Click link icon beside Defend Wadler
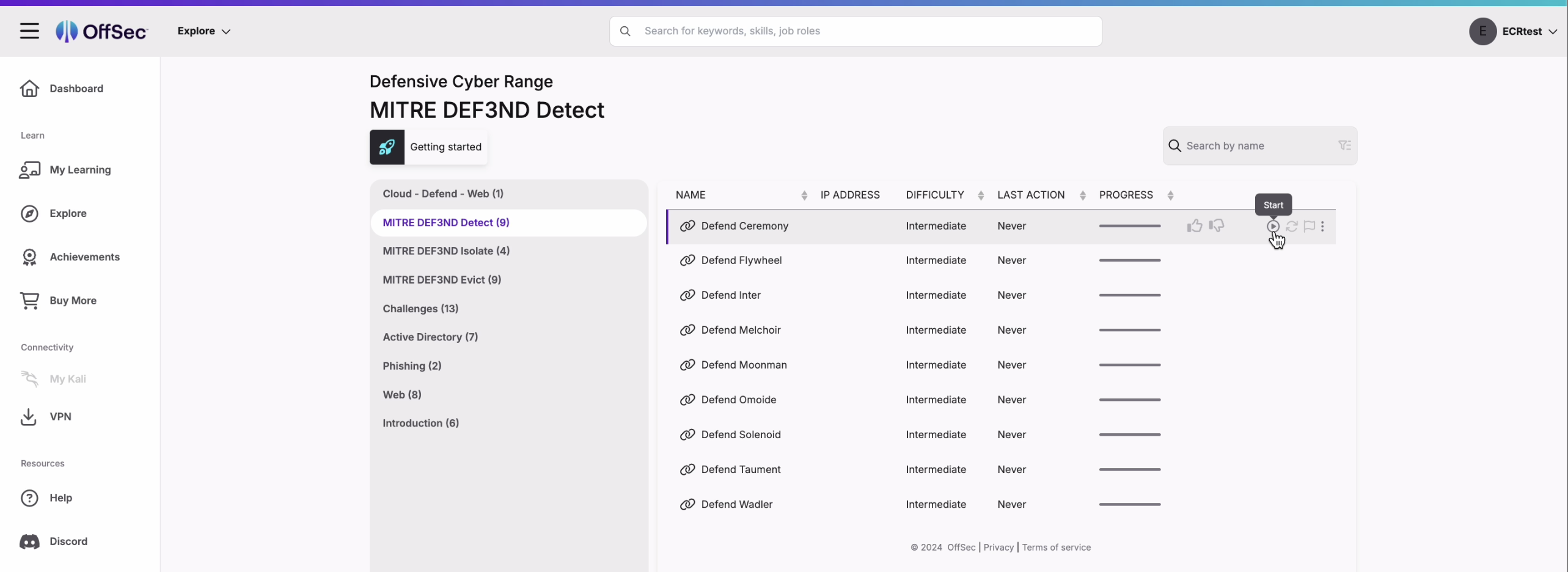The height and width of the screenshot is (572, 1568). [687, 504]
